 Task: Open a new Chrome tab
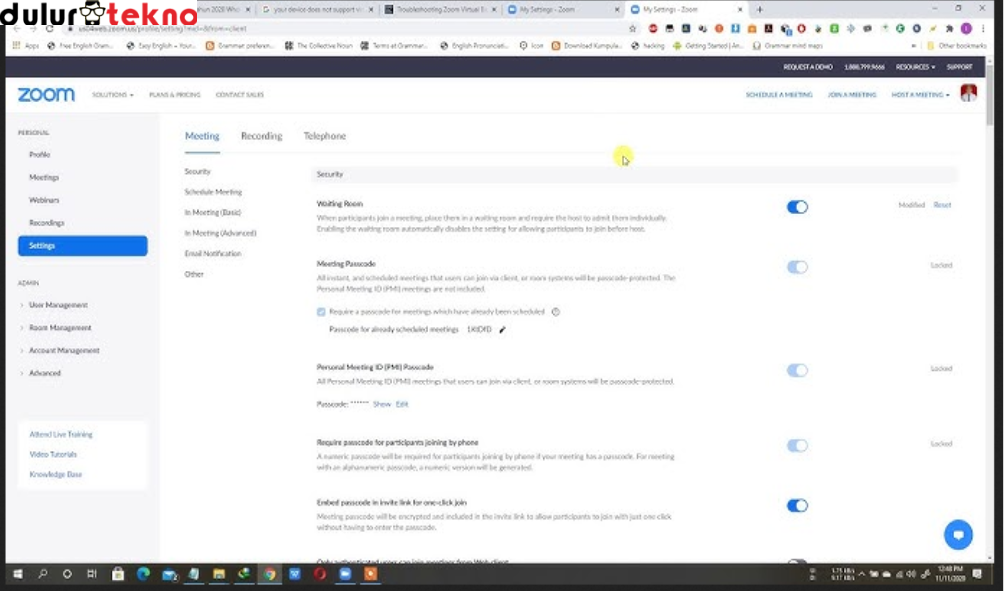pos(759,10)
